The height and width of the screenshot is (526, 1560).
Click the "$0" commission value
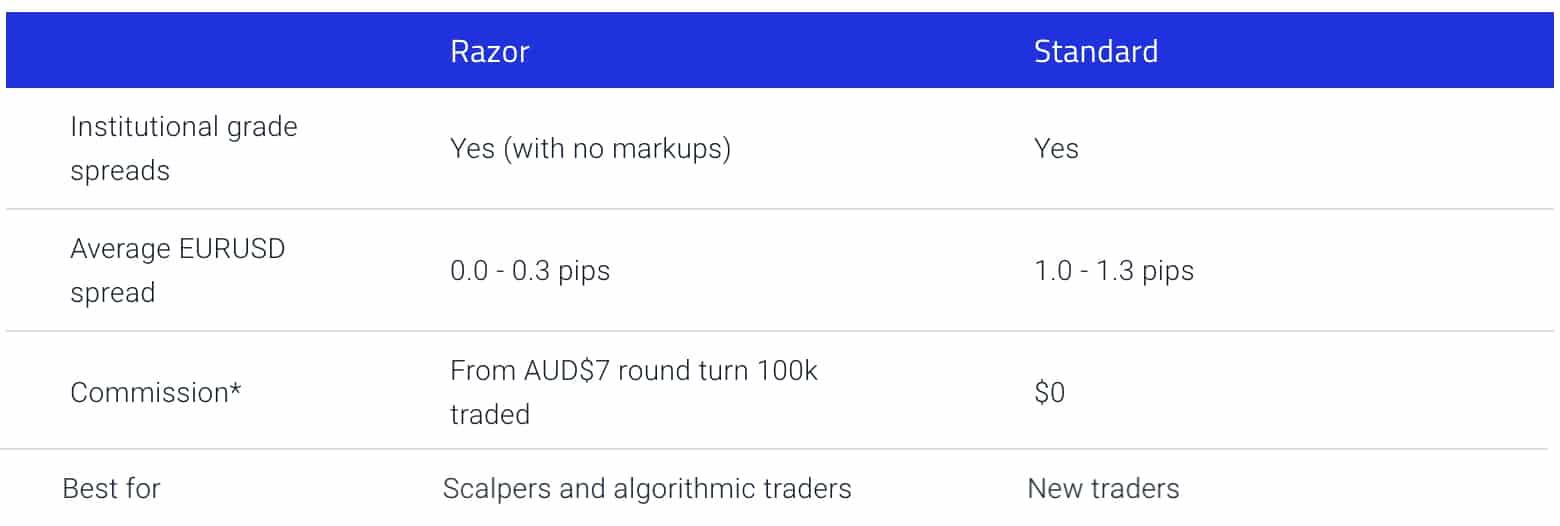tap(1049, 393)
